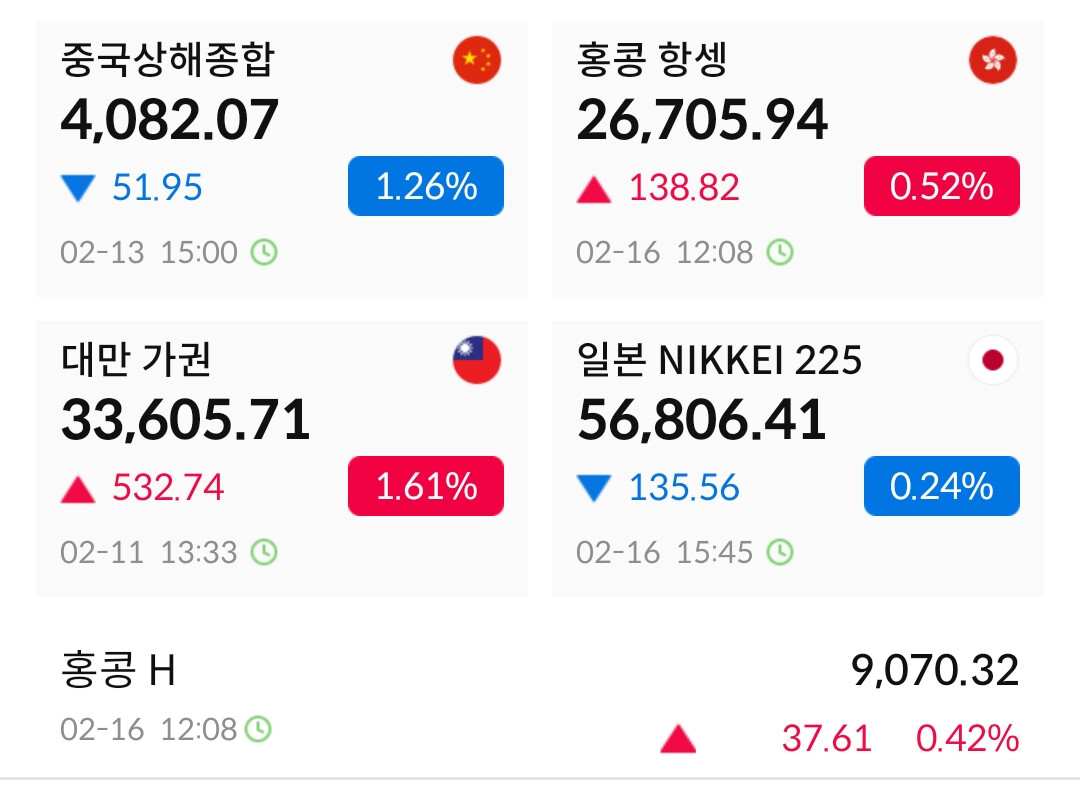Click the red 0.52% badge
This screenshot has width=1080, height=788.
[x=941, y=186]
